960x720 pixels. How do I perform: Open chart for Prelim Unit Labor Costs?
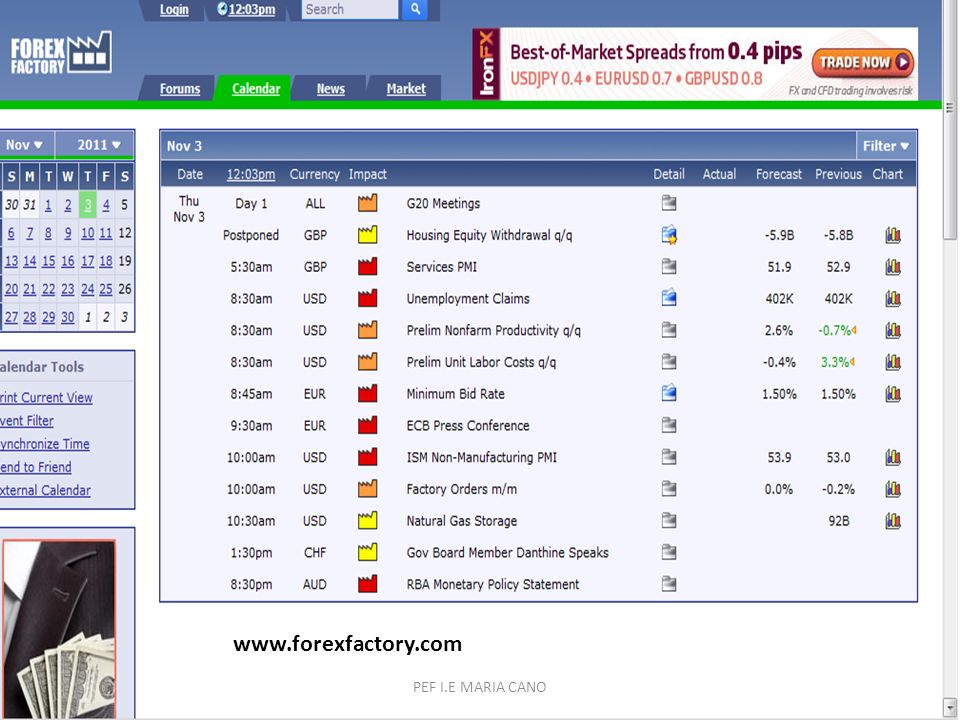893,362
